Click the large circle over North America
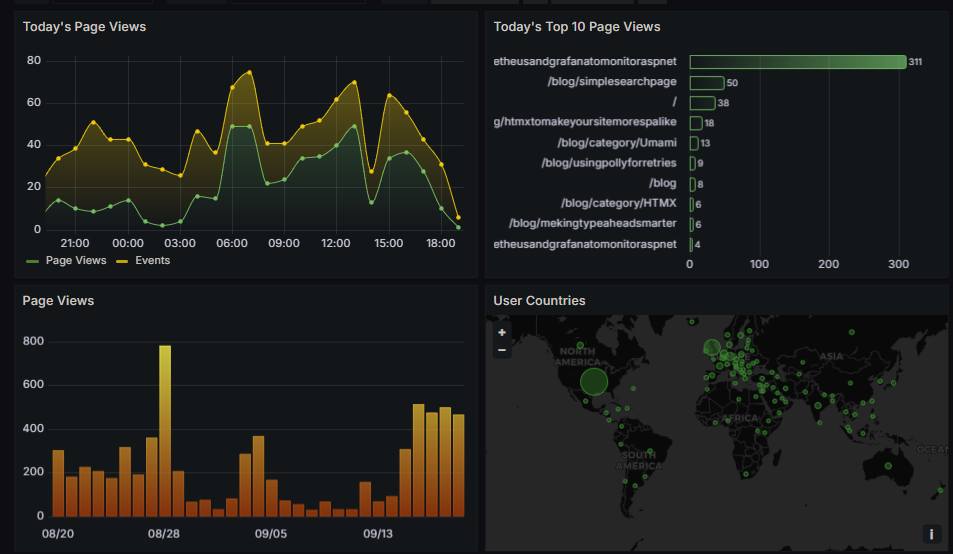The width and height of the screenshot is (953, 554). point(594,381)
